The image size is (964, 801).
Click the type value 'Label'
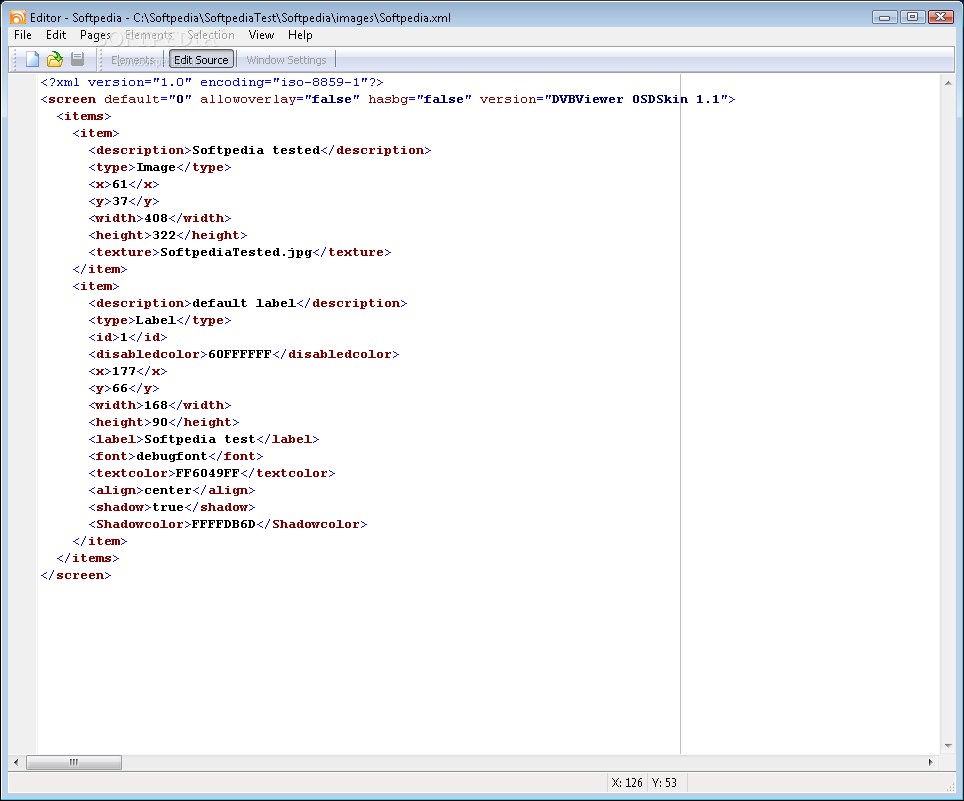pos(156,320)
